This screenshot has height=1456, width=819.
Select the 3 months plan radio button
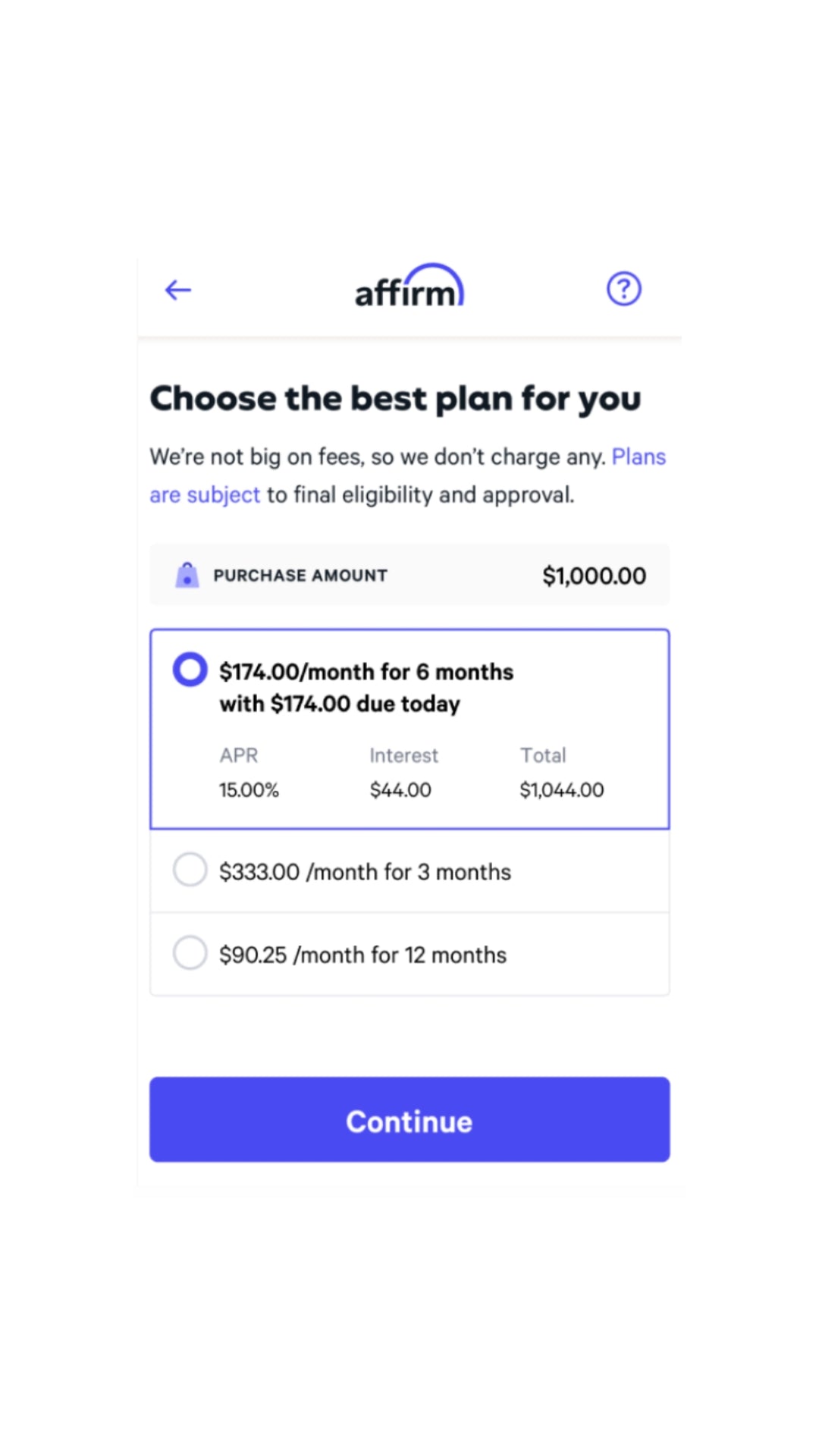190,869
